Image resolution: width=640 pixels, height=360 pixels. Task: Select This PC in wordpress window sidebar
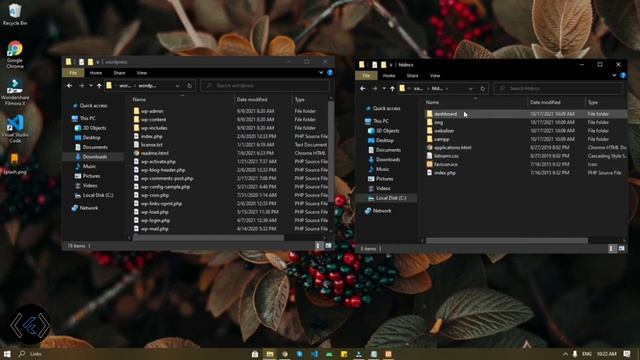(87, 118)
